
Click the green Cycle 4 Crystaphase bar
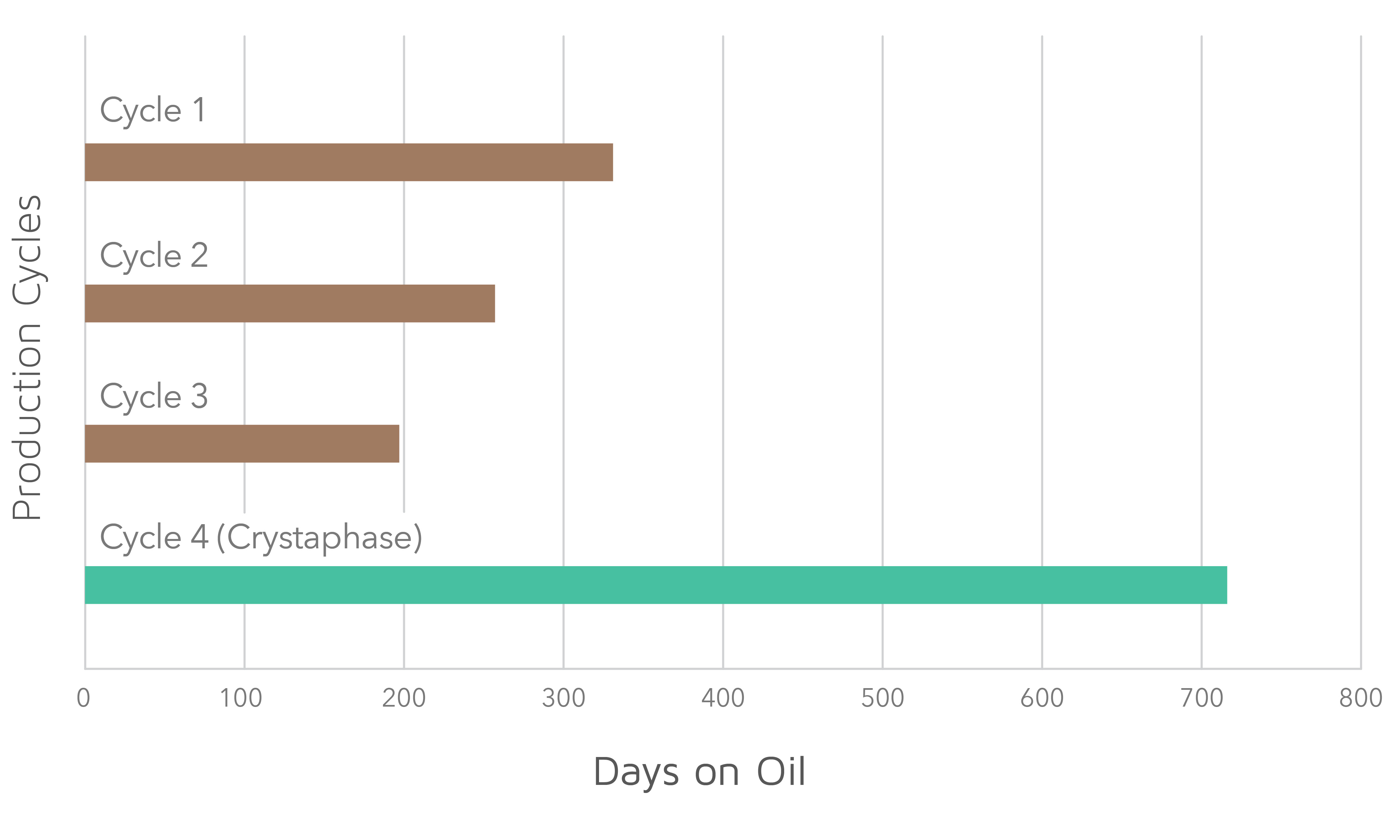tap(656, 585)
